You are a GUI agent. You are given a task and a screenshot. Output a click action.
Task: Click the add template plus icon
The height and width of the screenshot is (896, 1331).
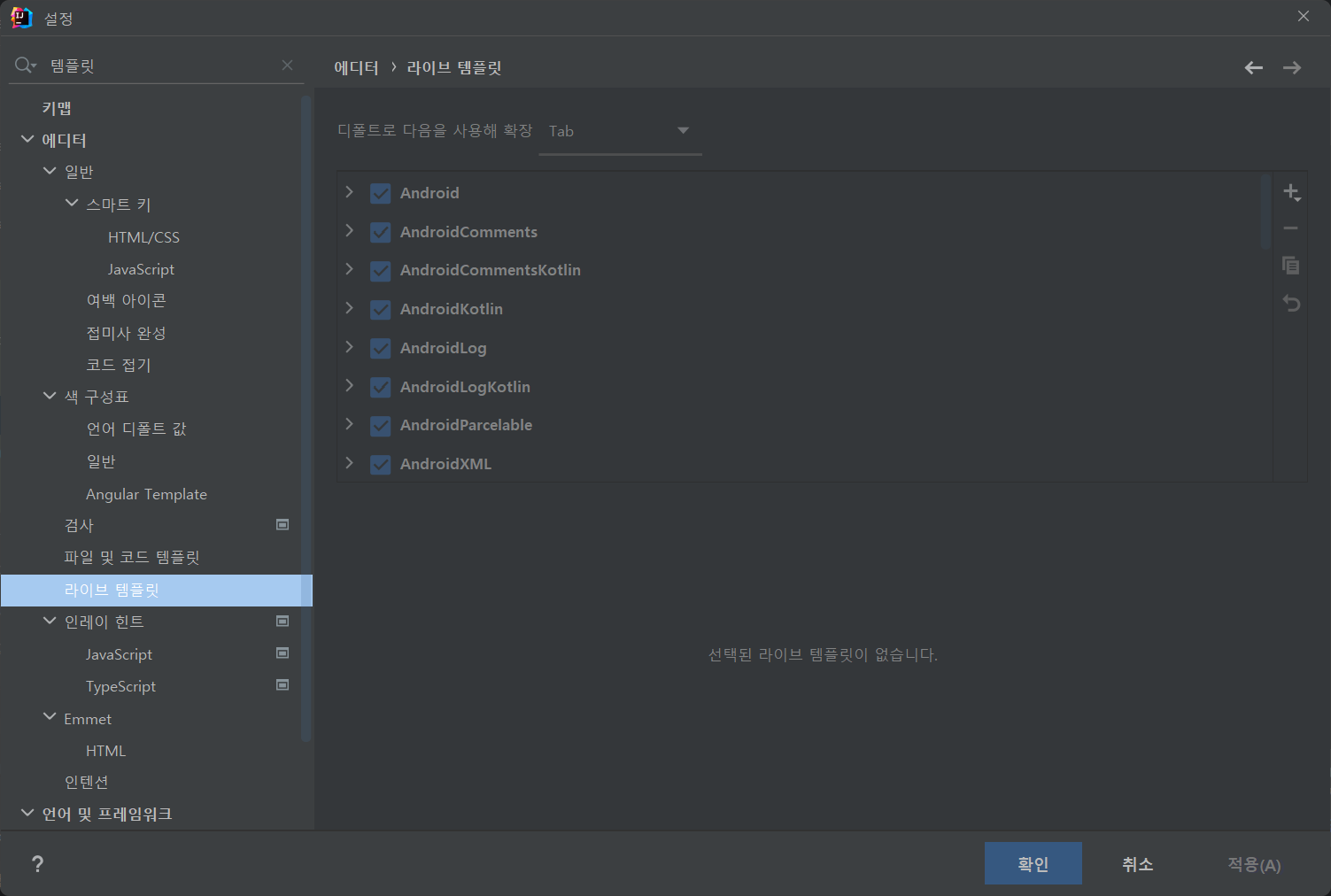1291,192
